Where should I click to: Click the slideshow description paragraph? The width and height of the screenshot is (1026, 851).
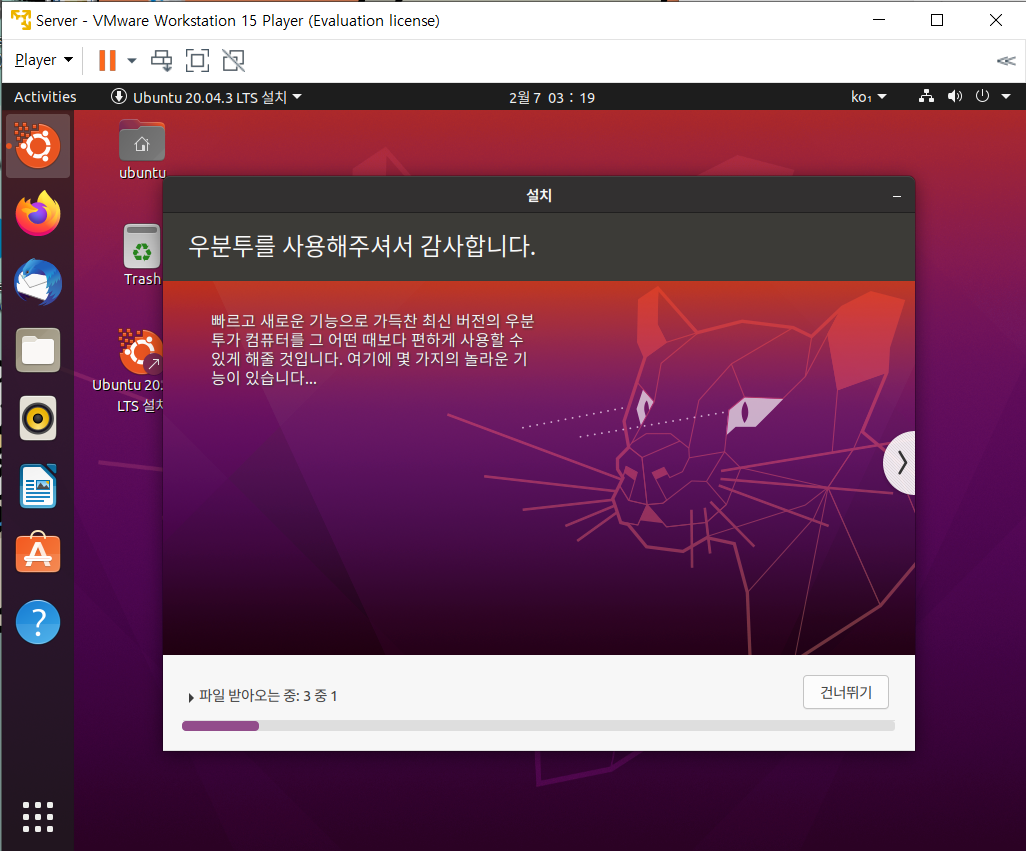click(372, 349)
